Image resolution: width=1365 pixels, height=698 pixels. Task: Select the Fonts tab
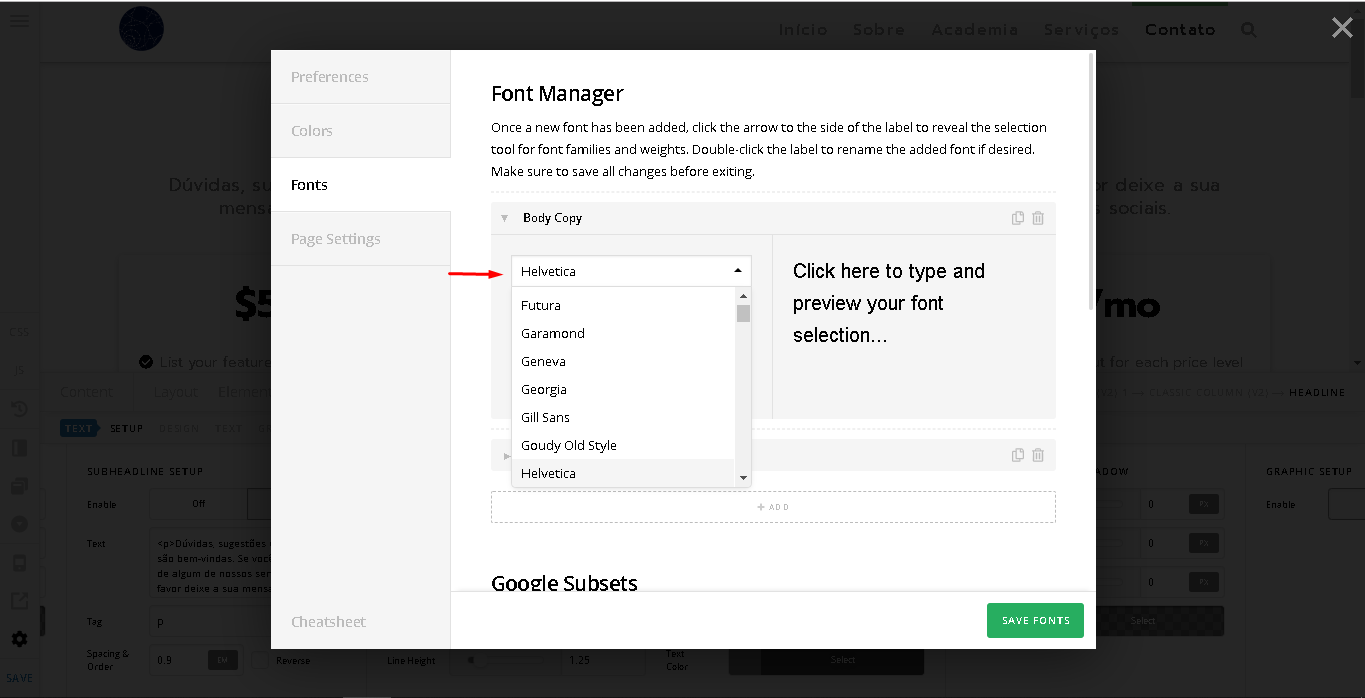(361, 185)
